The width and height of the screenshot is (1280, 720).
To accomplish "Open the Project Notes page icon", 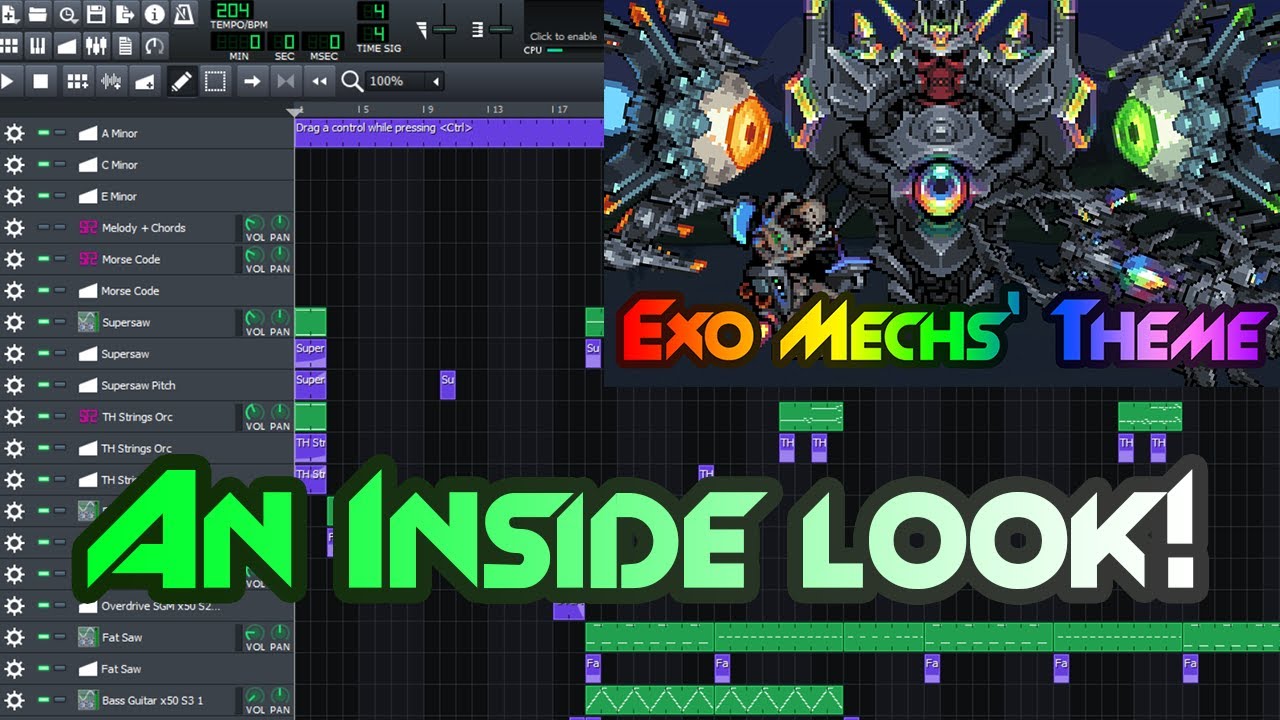I will pyautogui.click(x=125, y=45).
